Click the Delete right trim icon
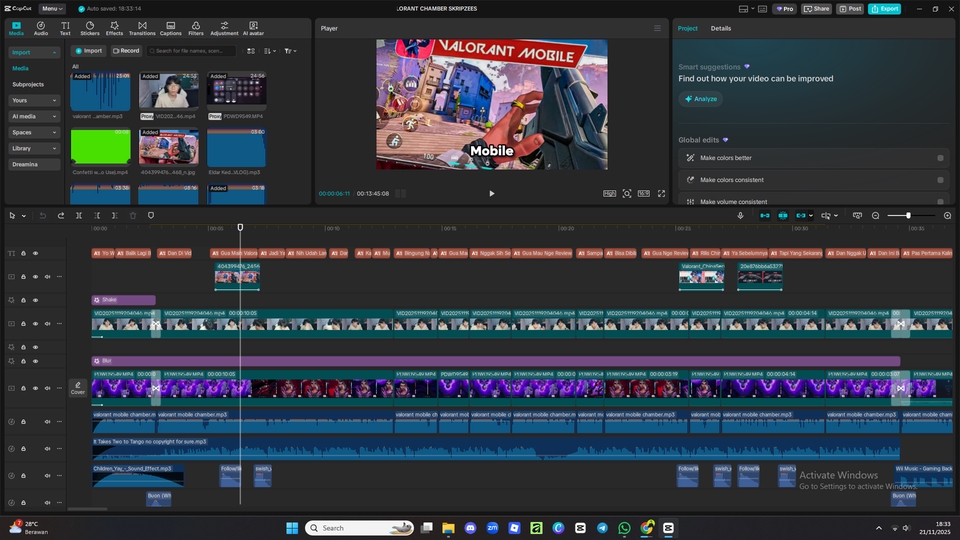 [114, 216]
